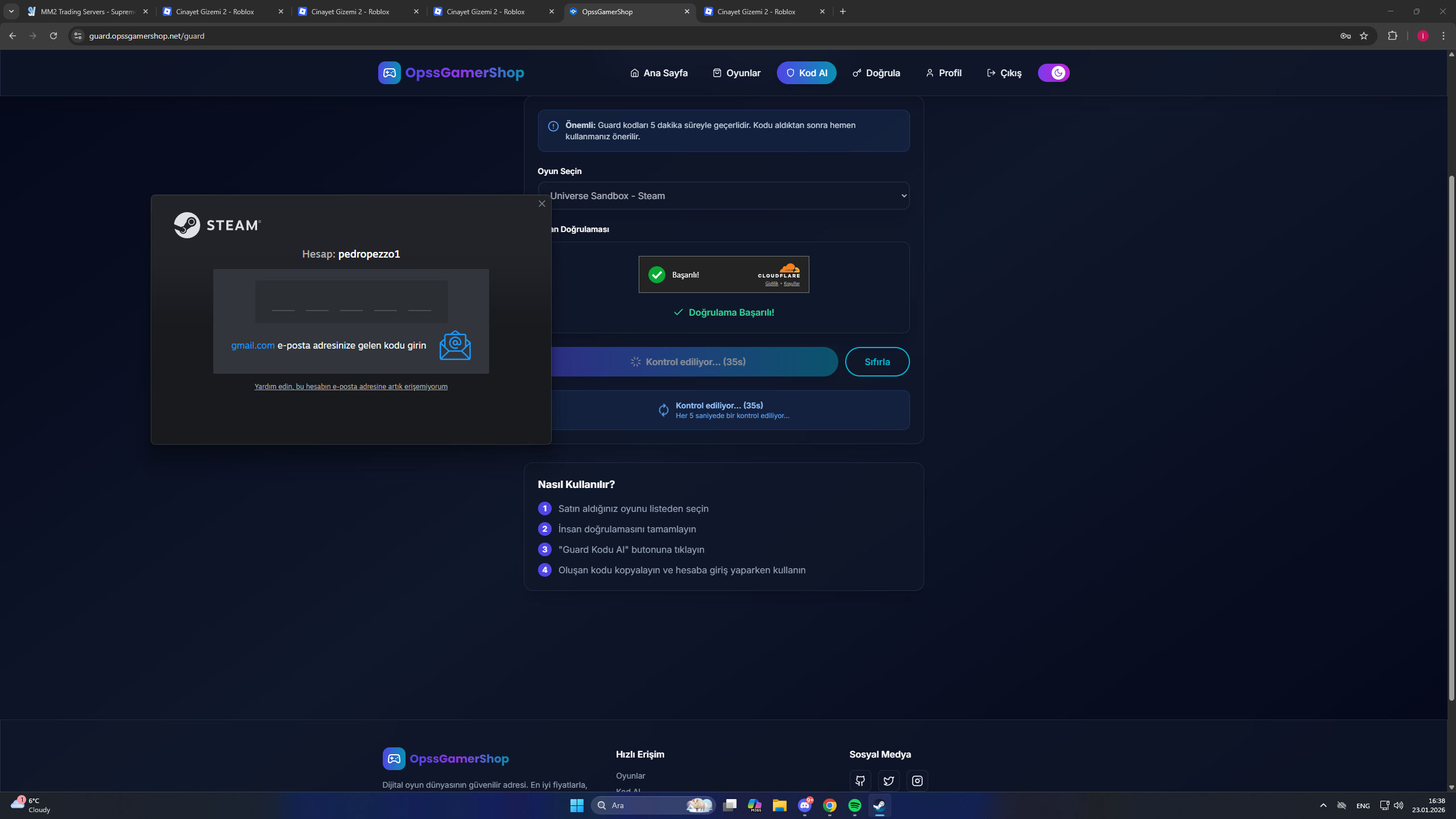
Task: Click the info icon in Önemli notice
Action: (x=553, y=126)
